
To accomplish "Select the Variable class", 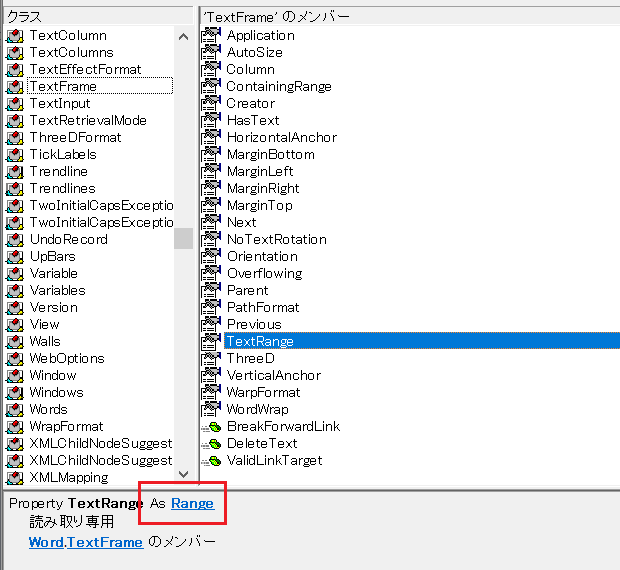I will [x=54, y=274].
